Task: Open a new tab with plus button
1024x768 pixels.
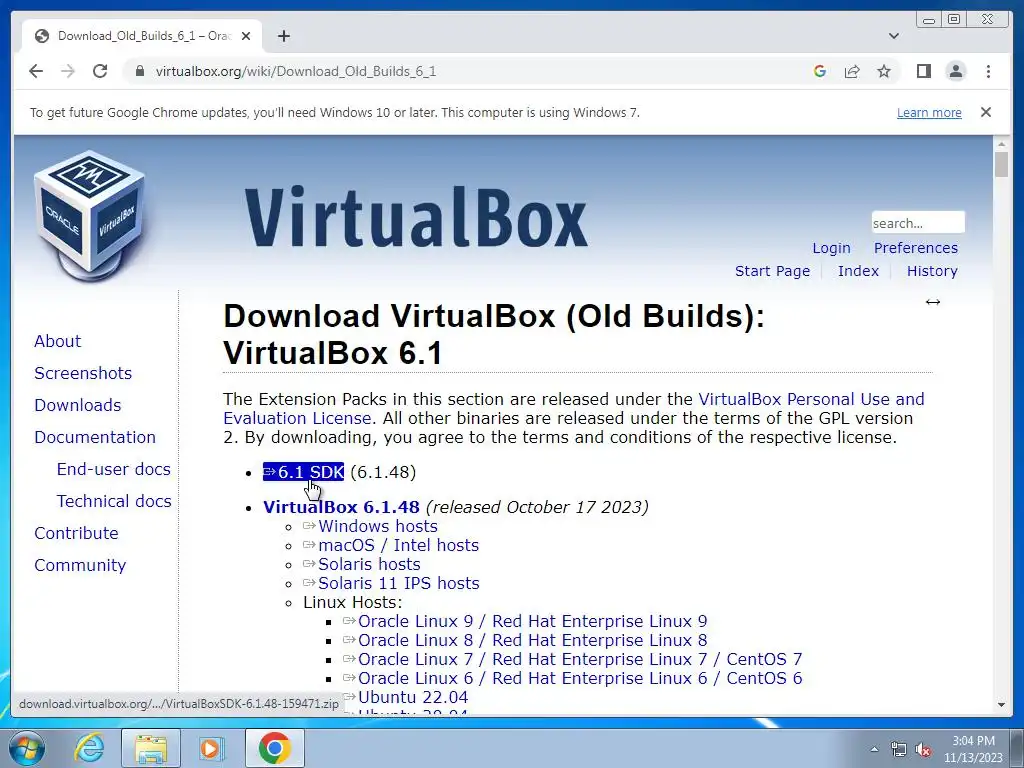Action: coord(283,36)
